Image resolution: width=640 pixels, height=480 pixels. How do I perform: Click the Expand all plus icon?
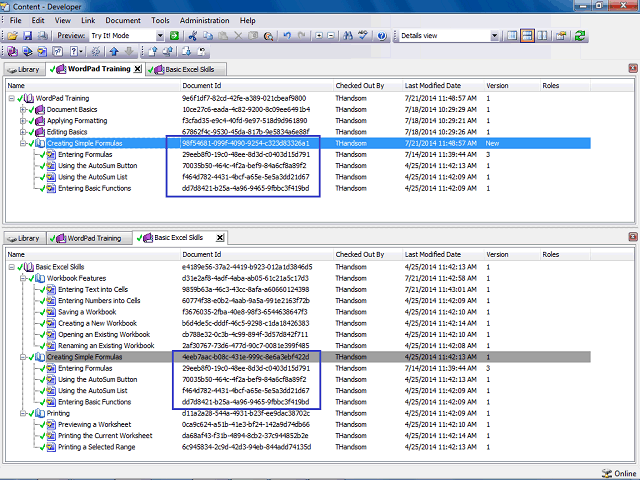(x=319, y=36)
